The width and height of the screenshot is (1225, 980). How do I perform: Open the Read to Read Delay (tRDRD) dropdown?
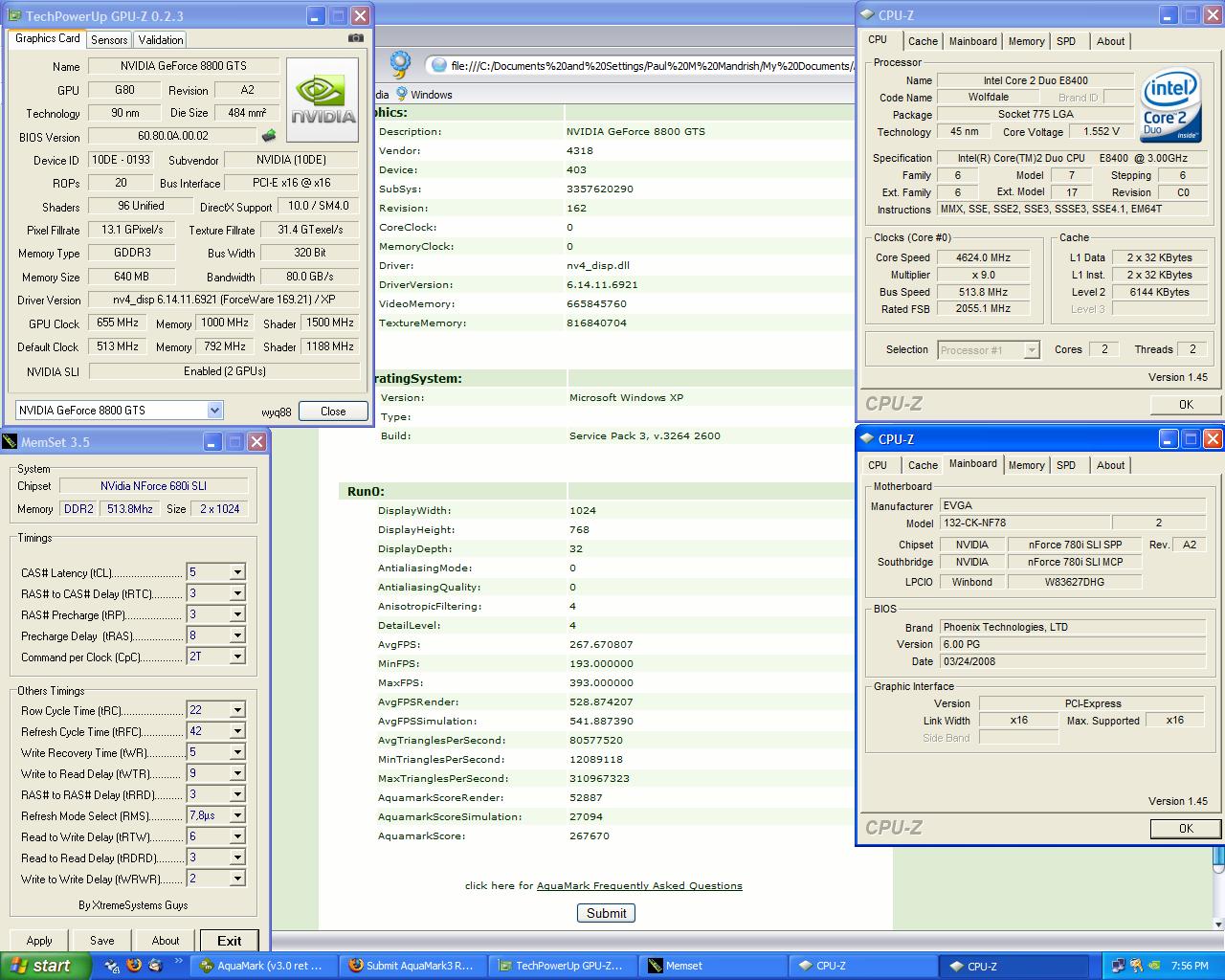tap(237, 857)
